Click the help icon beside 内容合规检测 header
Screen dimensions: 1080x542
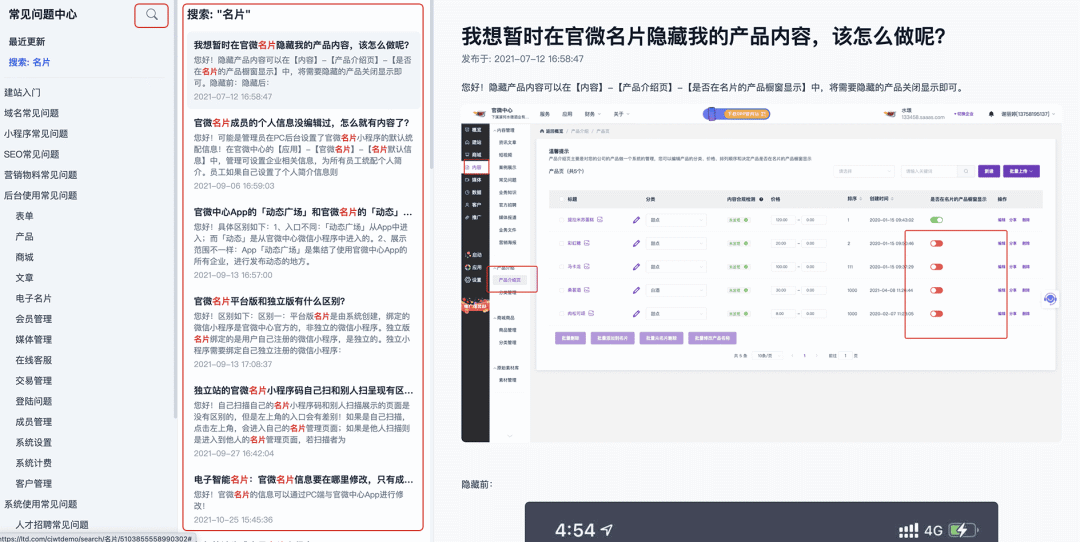tap(761, 198)
